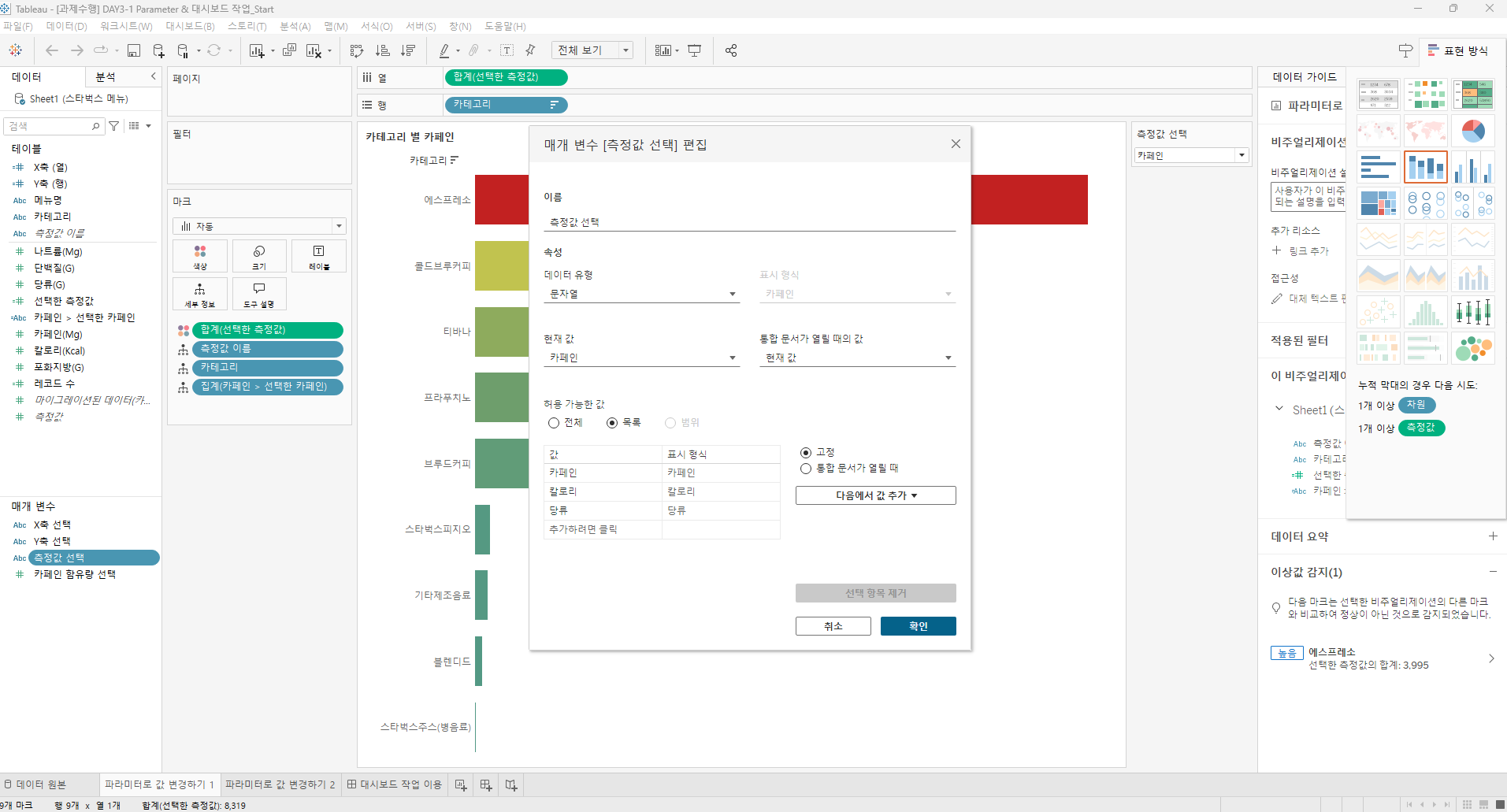The image size is (1507, 812).
Task: Expand the '데이터 요약' section plus
Action: tap(1493, 536)
